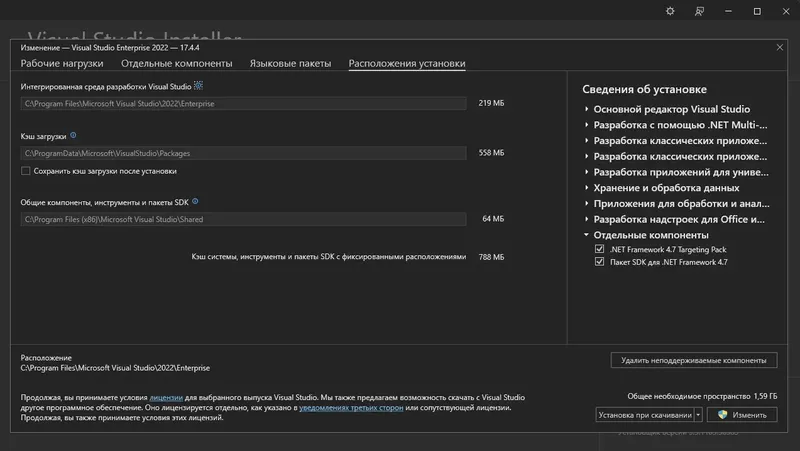Minimize the Visual Studio Installer window
Image resolution: width=800 pixels, height=451 pixels.
[728, 11]
